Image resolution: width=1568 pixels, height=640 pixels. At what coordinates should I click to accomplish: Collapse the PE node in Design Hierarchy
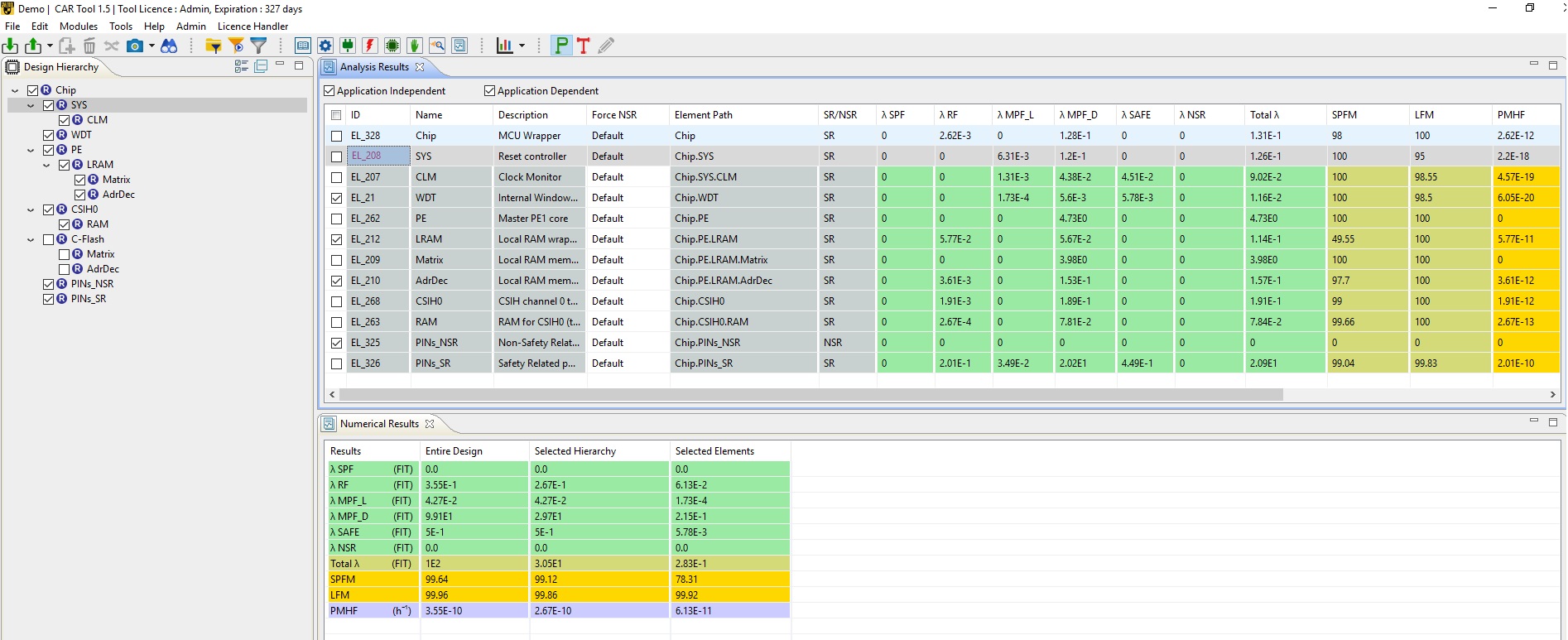pyautogui.click(x=31, y=151)
